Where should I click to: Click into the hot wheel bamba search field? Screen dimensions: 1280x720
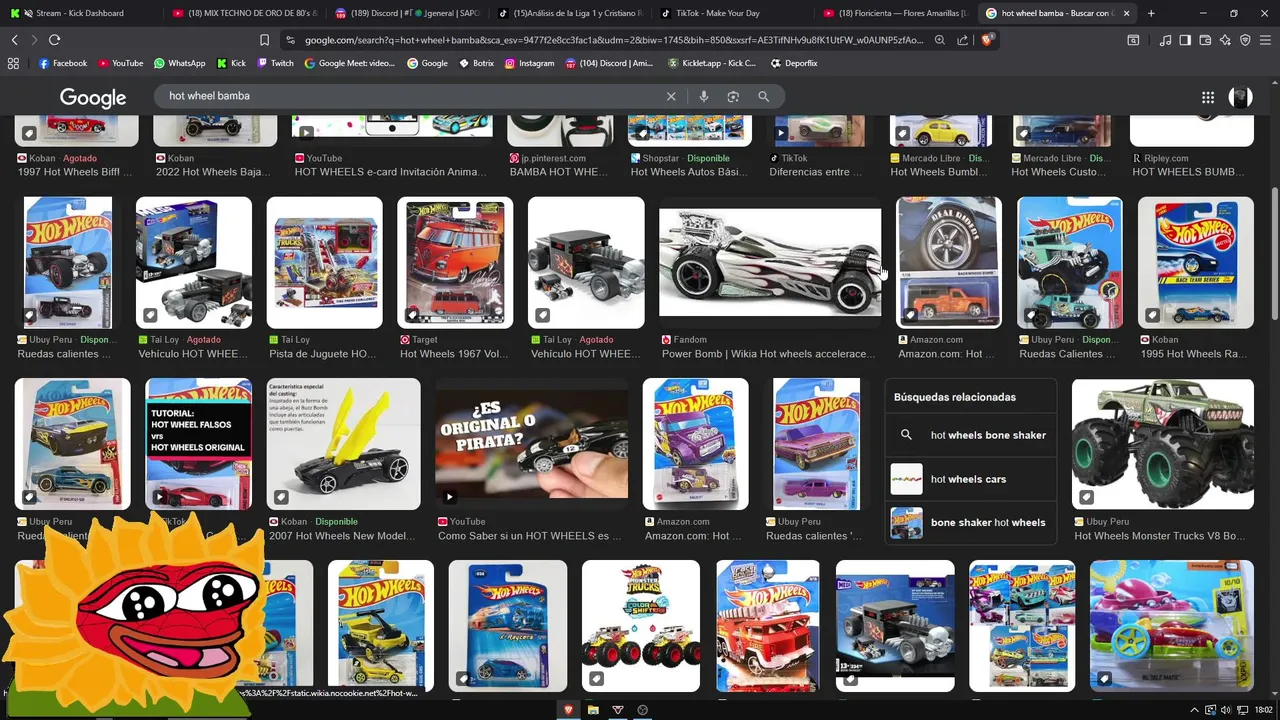410,96
